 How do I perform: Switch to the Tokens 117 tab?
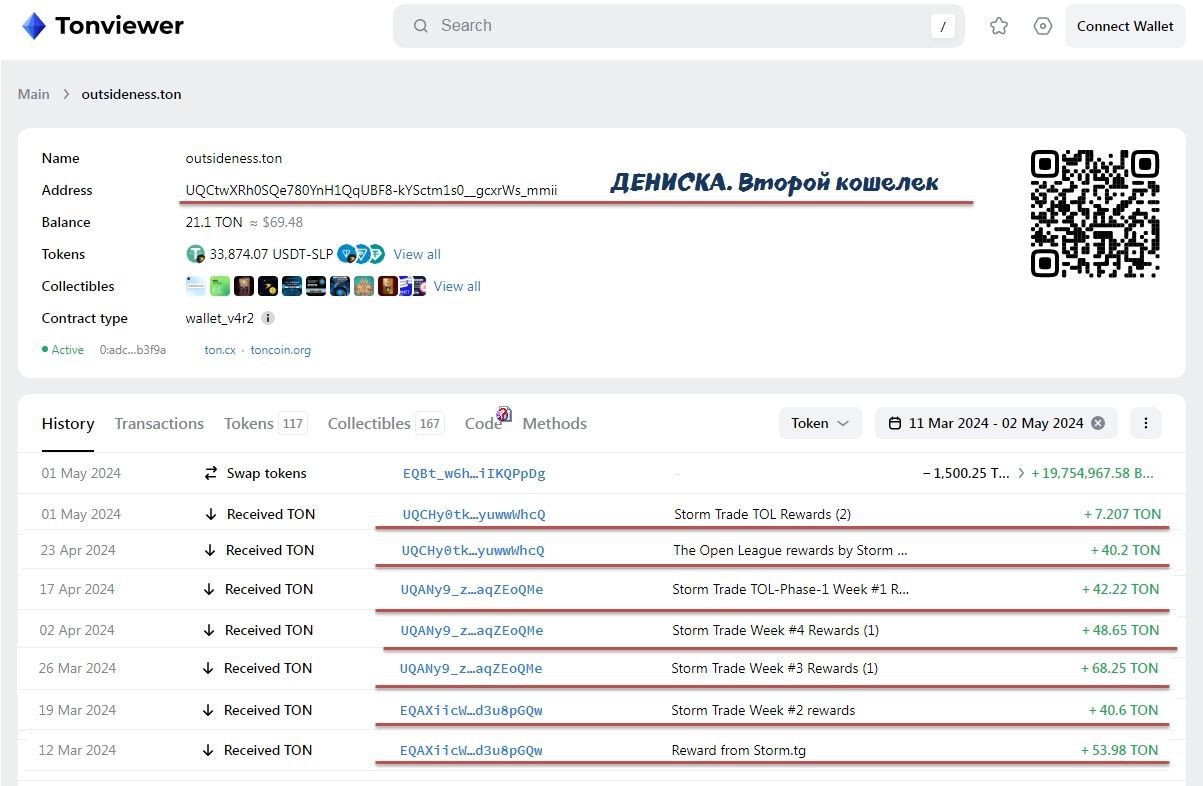pyautogui.click(x=265, y=423)
